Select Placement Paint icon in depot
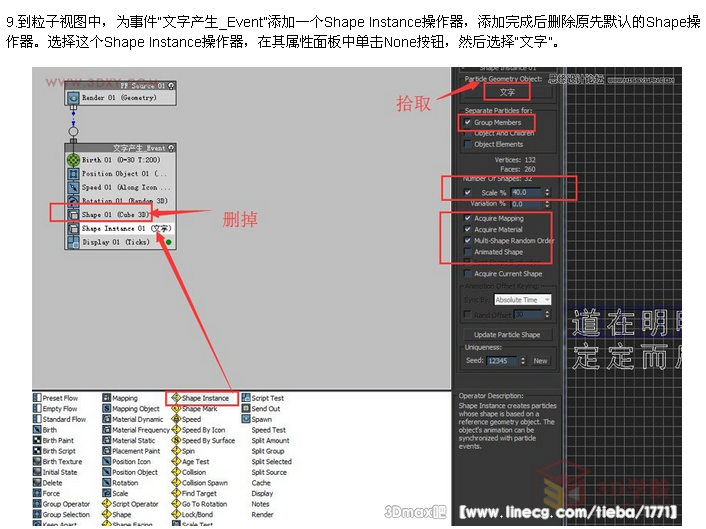The image size is (706, 529). click(107, 451)
